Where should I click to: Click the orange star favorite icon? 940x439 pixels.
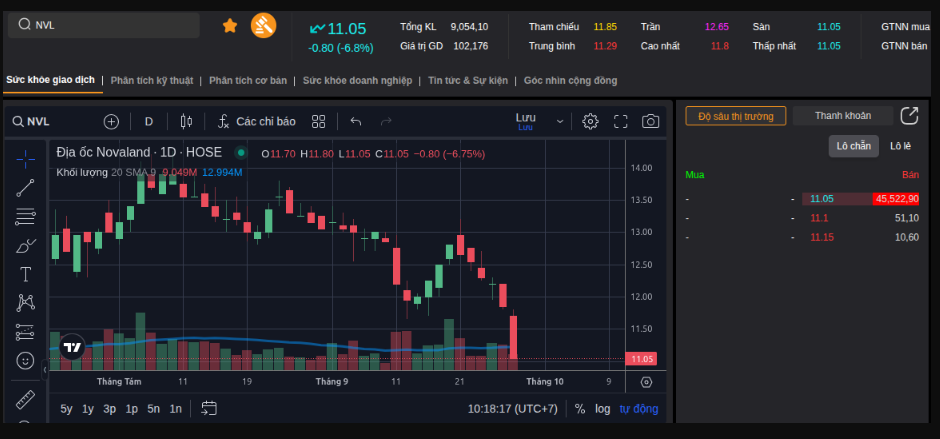point(230,25)
